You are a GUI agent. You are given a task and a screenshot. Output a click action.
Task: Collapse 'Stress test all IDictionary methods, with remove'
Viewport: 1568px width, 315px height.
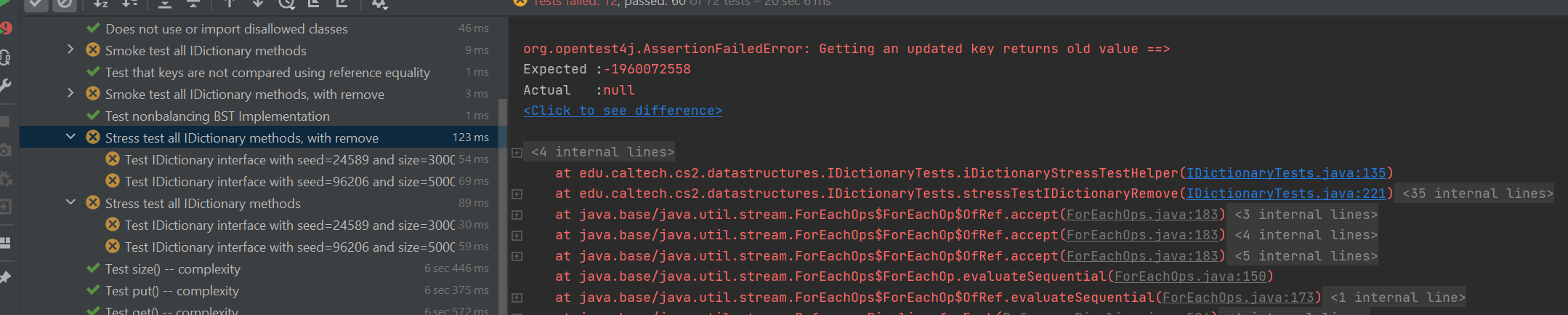pos(70,137)
